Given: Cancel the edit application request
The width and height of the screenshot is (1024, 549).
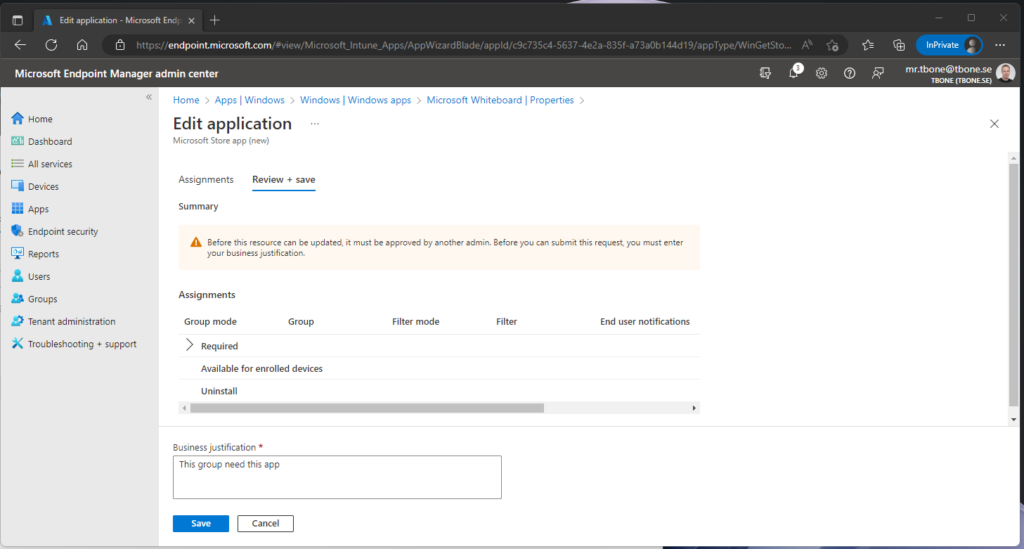Looking at the screenshot, I should click(x=265, y=524).
